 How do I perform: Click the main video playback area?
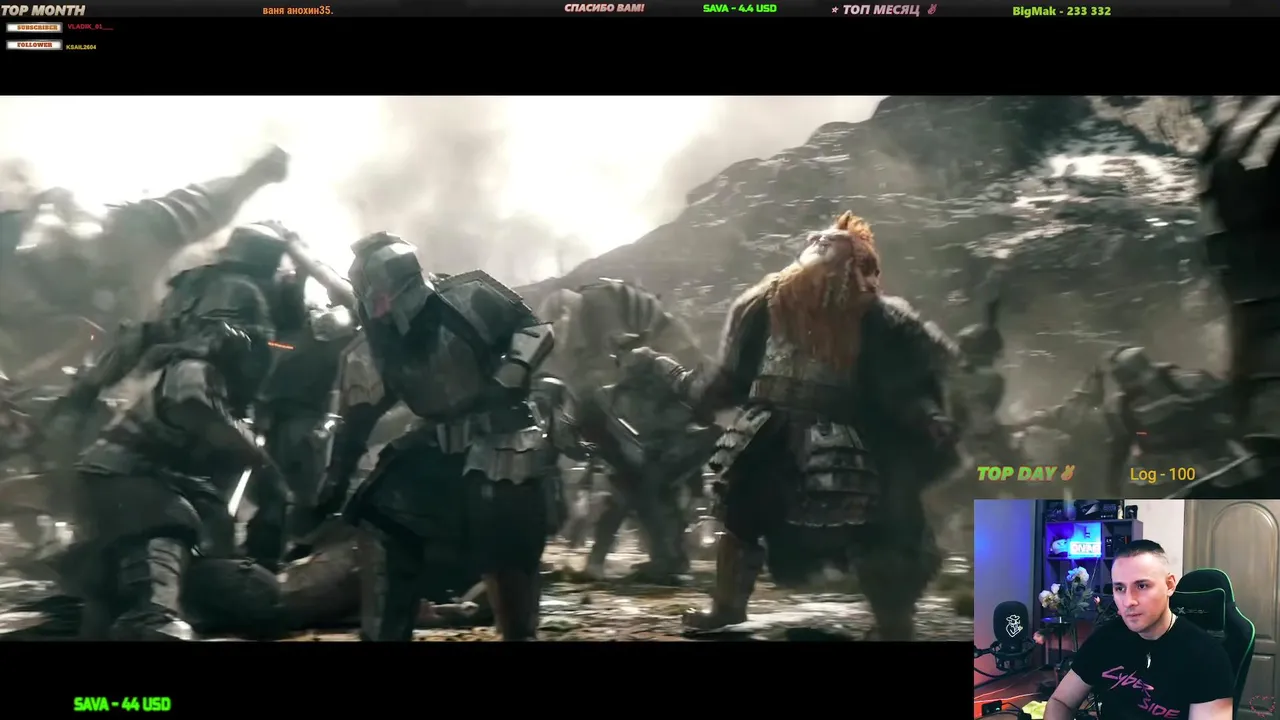coord(640,368)
